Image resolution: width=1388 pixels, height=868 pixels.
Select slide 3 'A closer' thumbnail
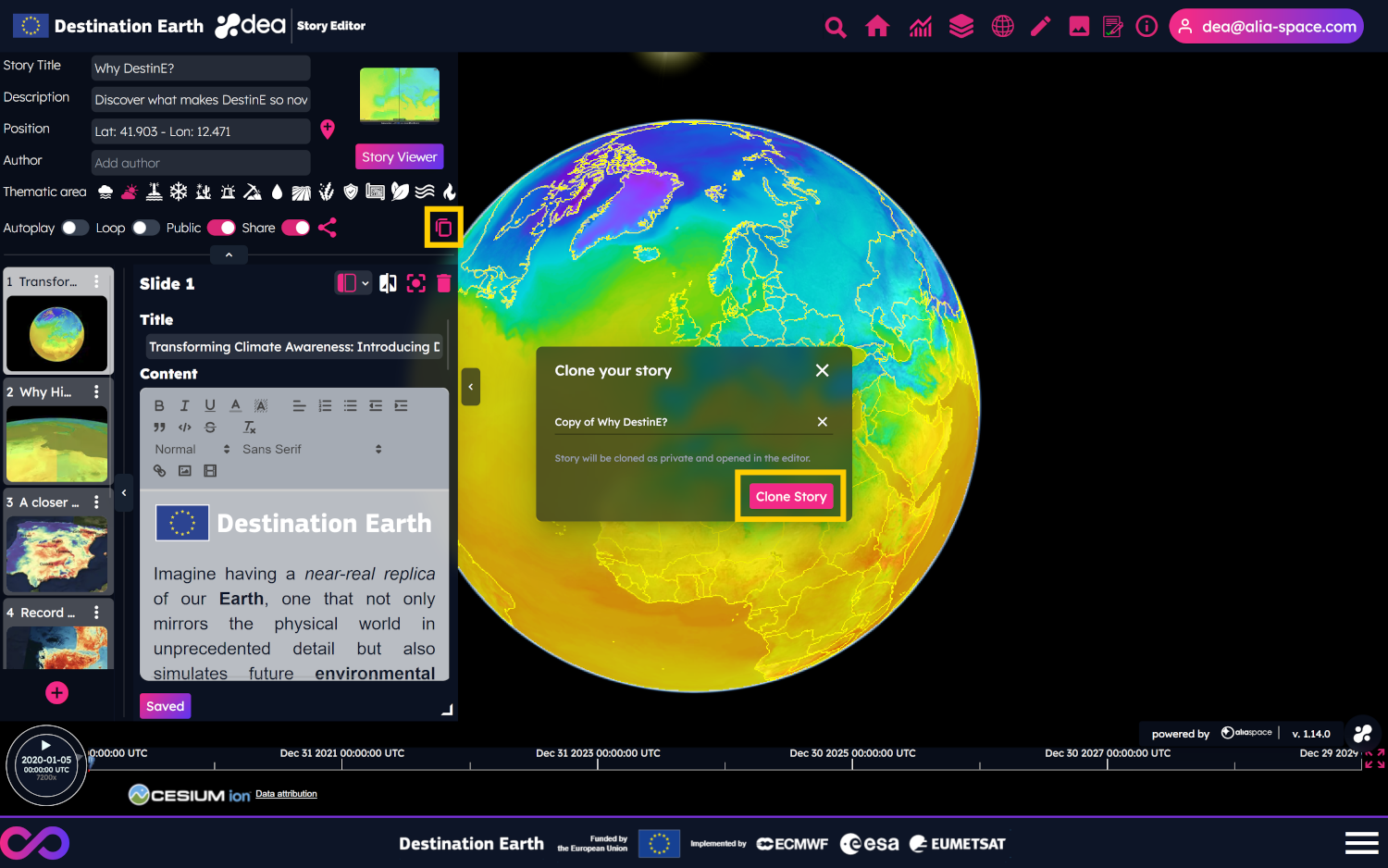pos(57,554)
